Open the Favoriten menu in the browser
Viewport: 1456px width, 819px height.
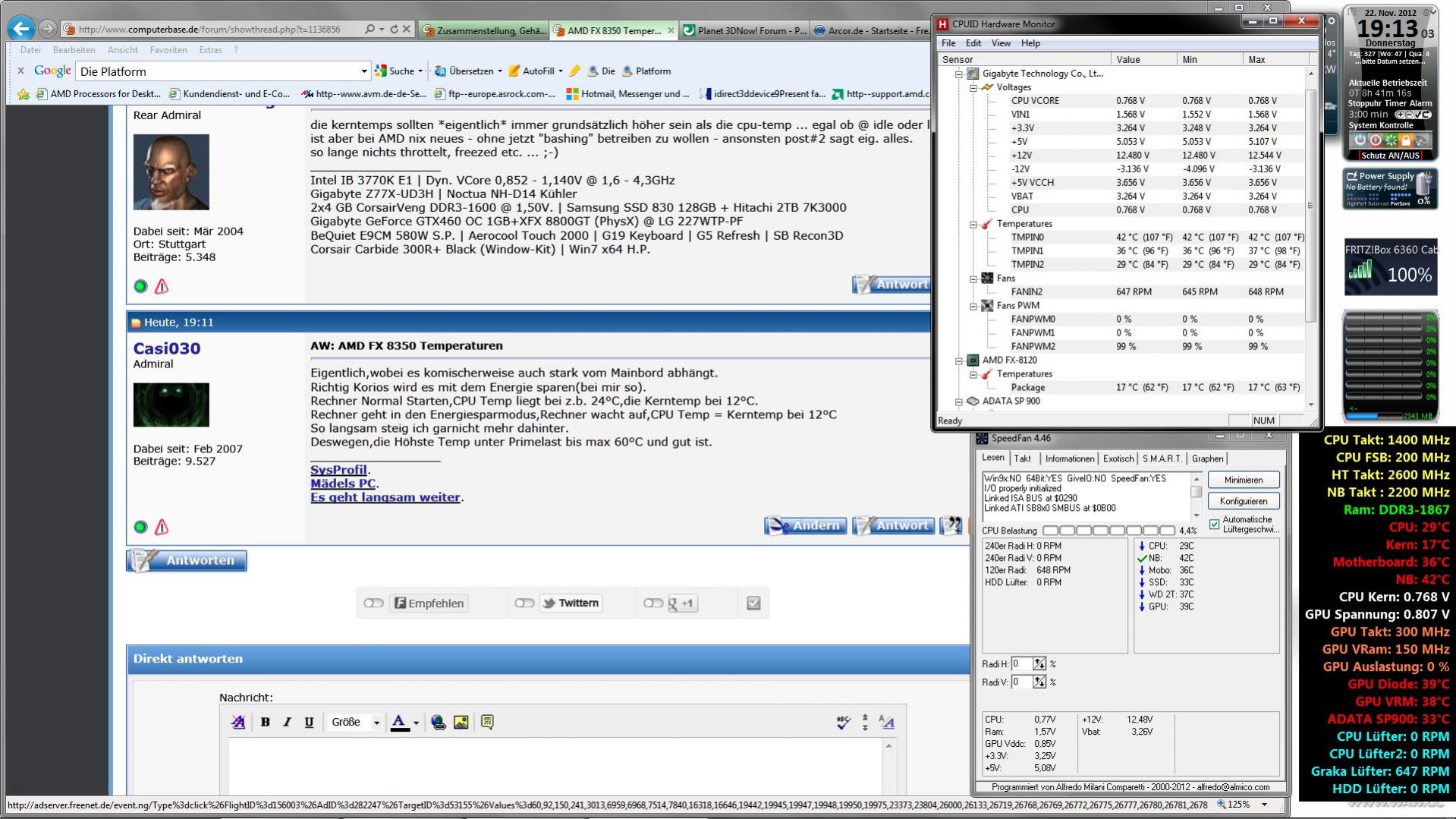click(168, 50)
